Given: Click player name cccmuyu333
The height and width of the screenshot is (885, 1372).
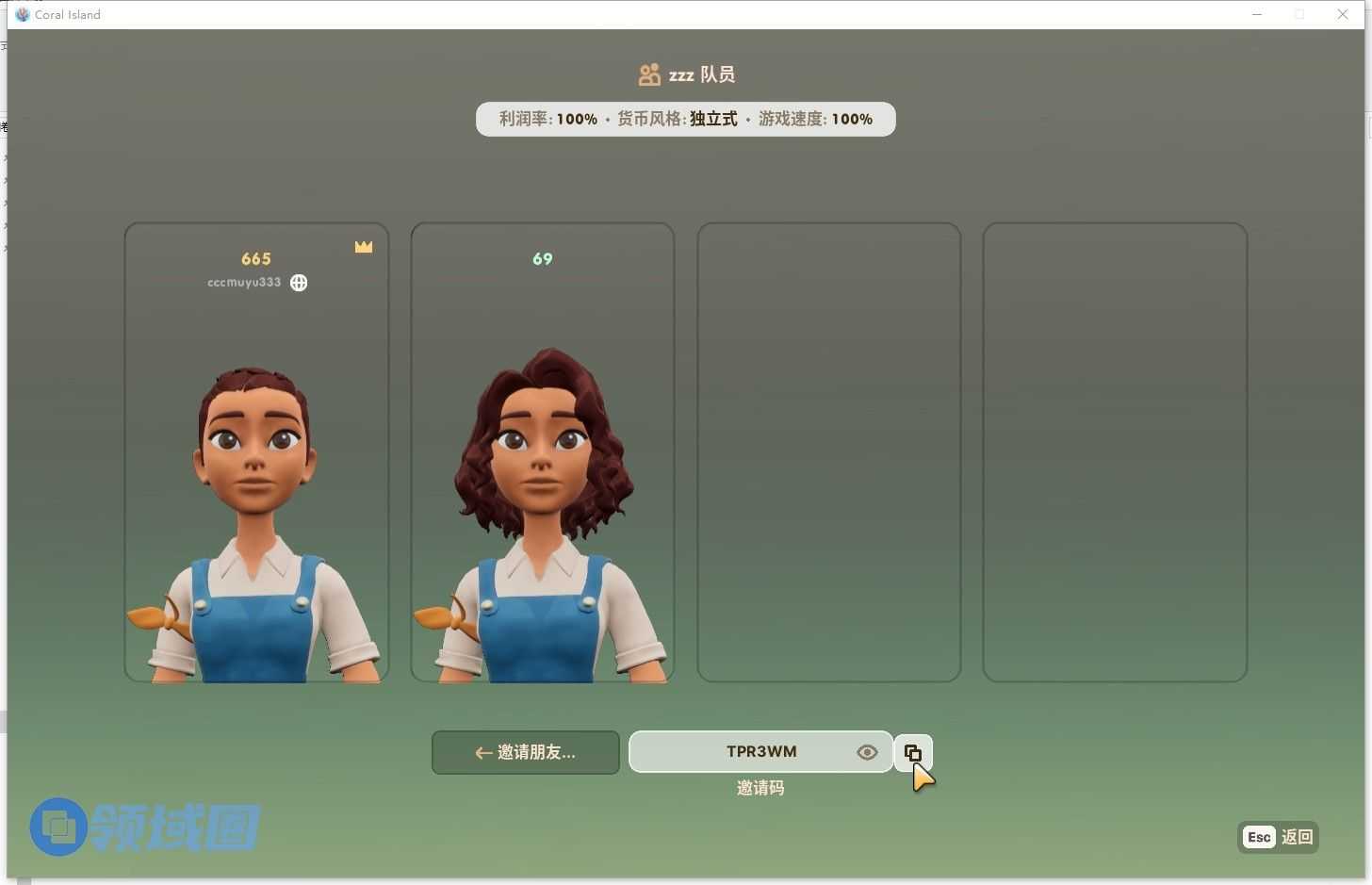Looking at the screenshot, I should 244,283.
